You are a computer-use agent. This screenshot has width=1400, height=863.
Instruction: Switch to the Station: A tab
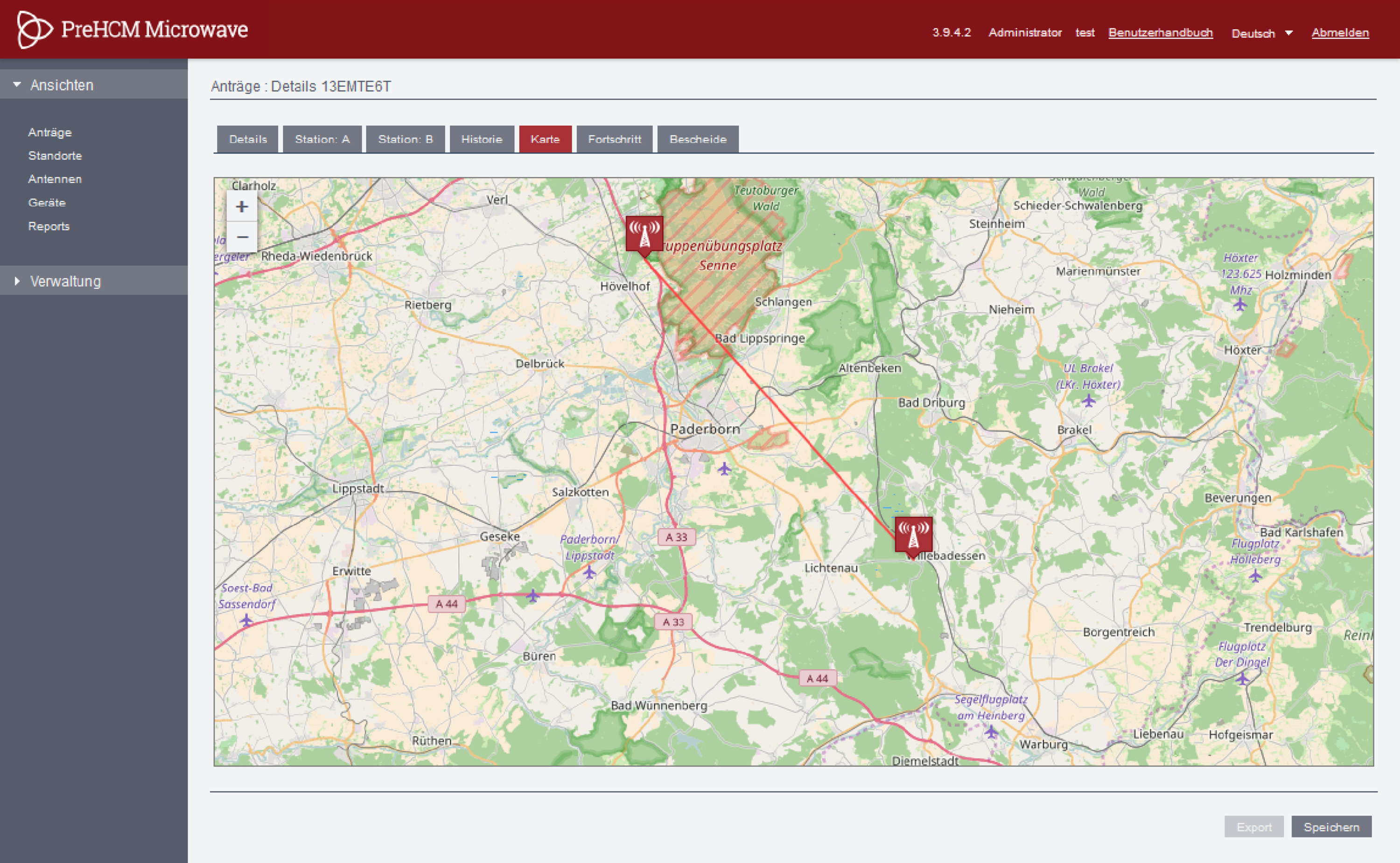(x=322, y=139)
